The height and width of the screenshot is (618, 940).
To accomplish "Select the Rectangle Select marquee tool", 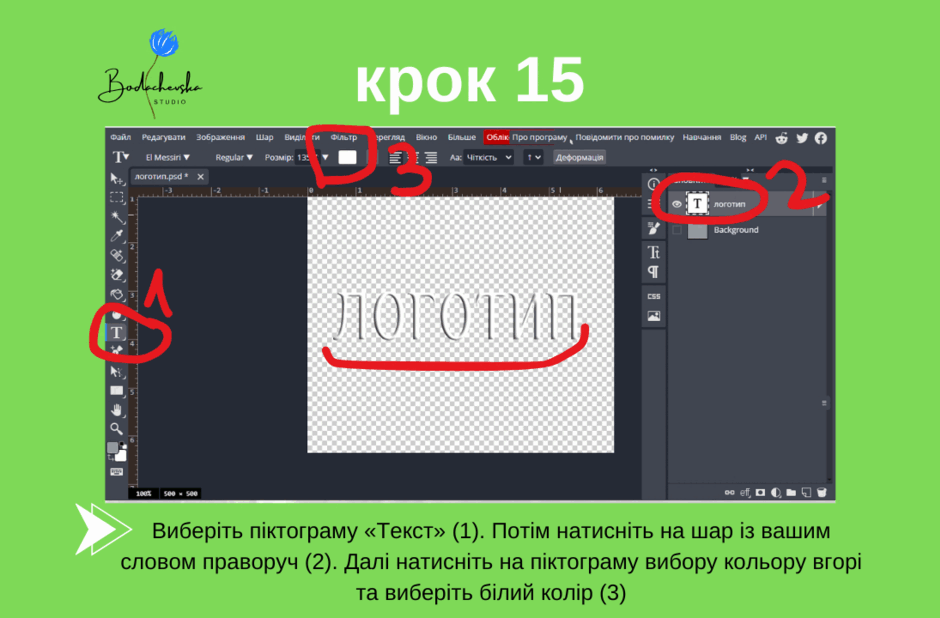I will coord(116,198).
